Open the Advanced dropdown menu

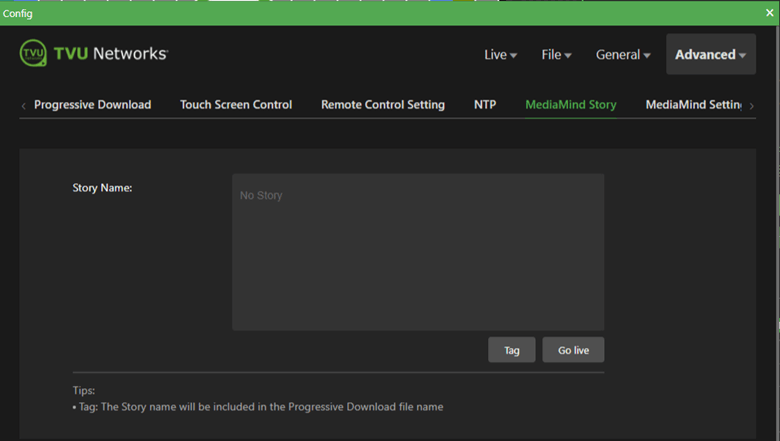click(710, 54)
